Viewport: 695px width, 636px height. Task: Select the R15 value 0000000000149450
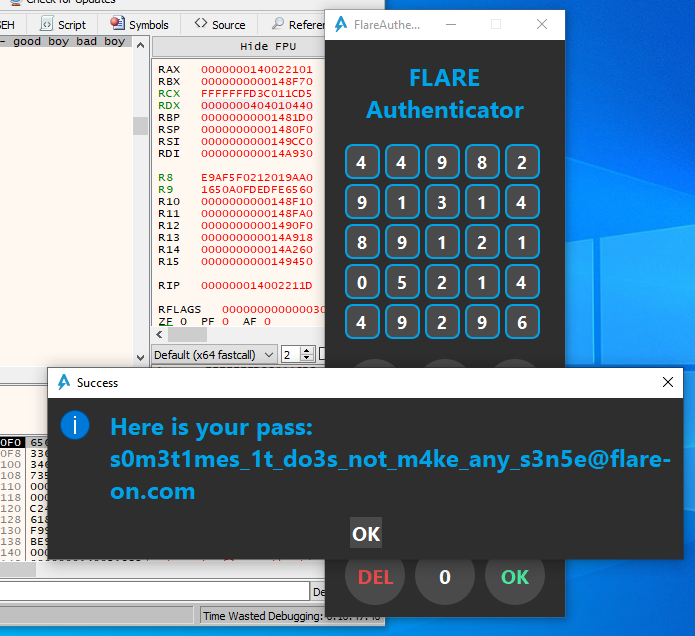[x=257, y=261]
